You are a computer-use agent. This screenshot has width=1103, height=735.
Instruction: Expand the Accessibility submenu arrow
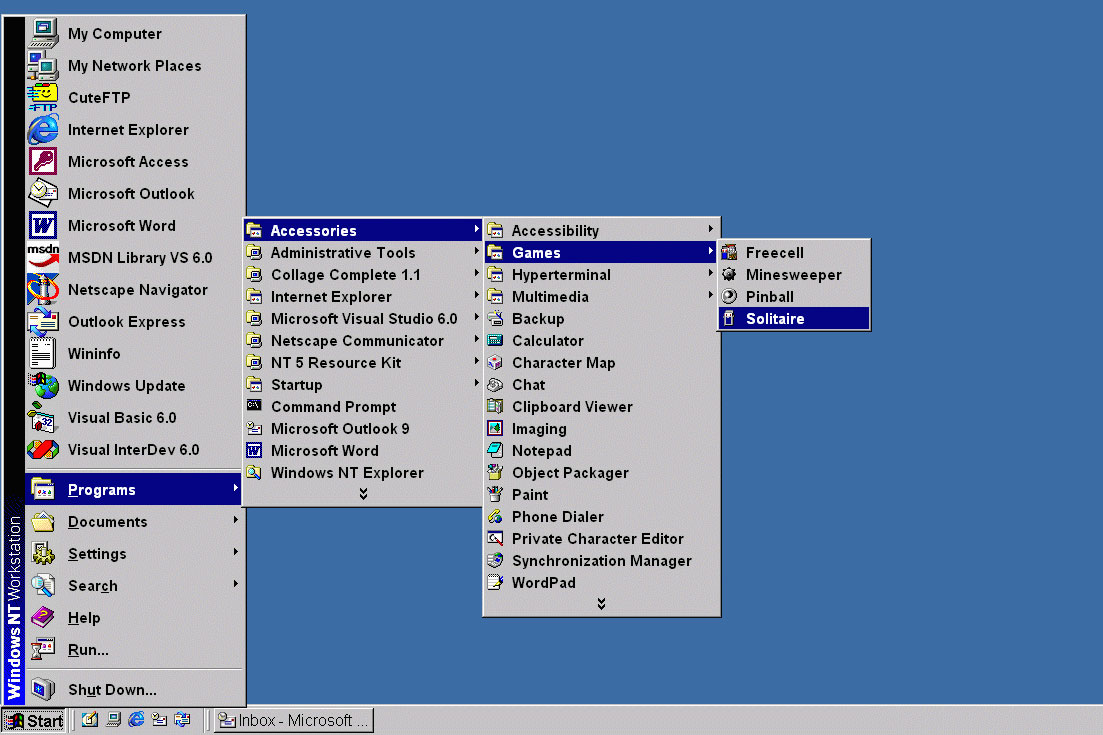(x=711, y=229)
